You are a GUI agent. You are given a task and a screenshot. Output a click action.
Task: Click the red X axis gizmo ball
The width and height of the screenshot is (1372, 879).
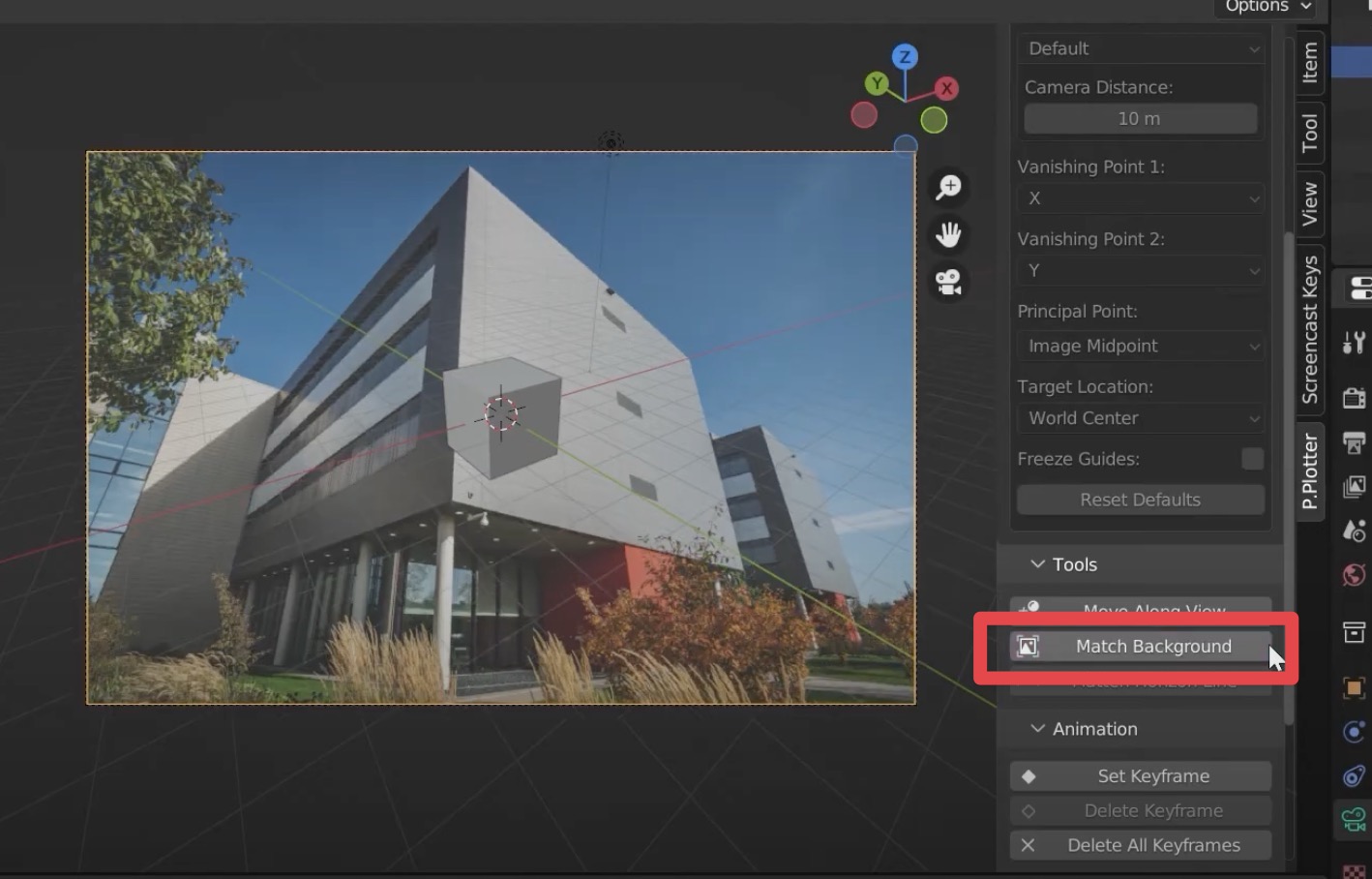[x=946, y=88]
